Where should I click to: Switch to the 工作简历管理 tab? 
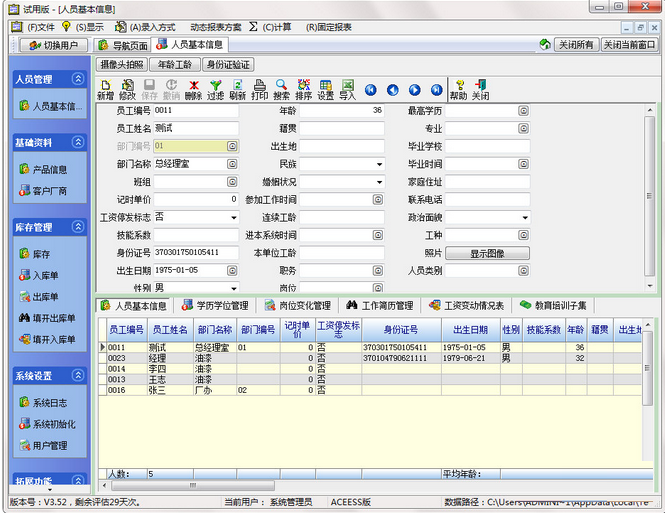(x=380, y=305)
